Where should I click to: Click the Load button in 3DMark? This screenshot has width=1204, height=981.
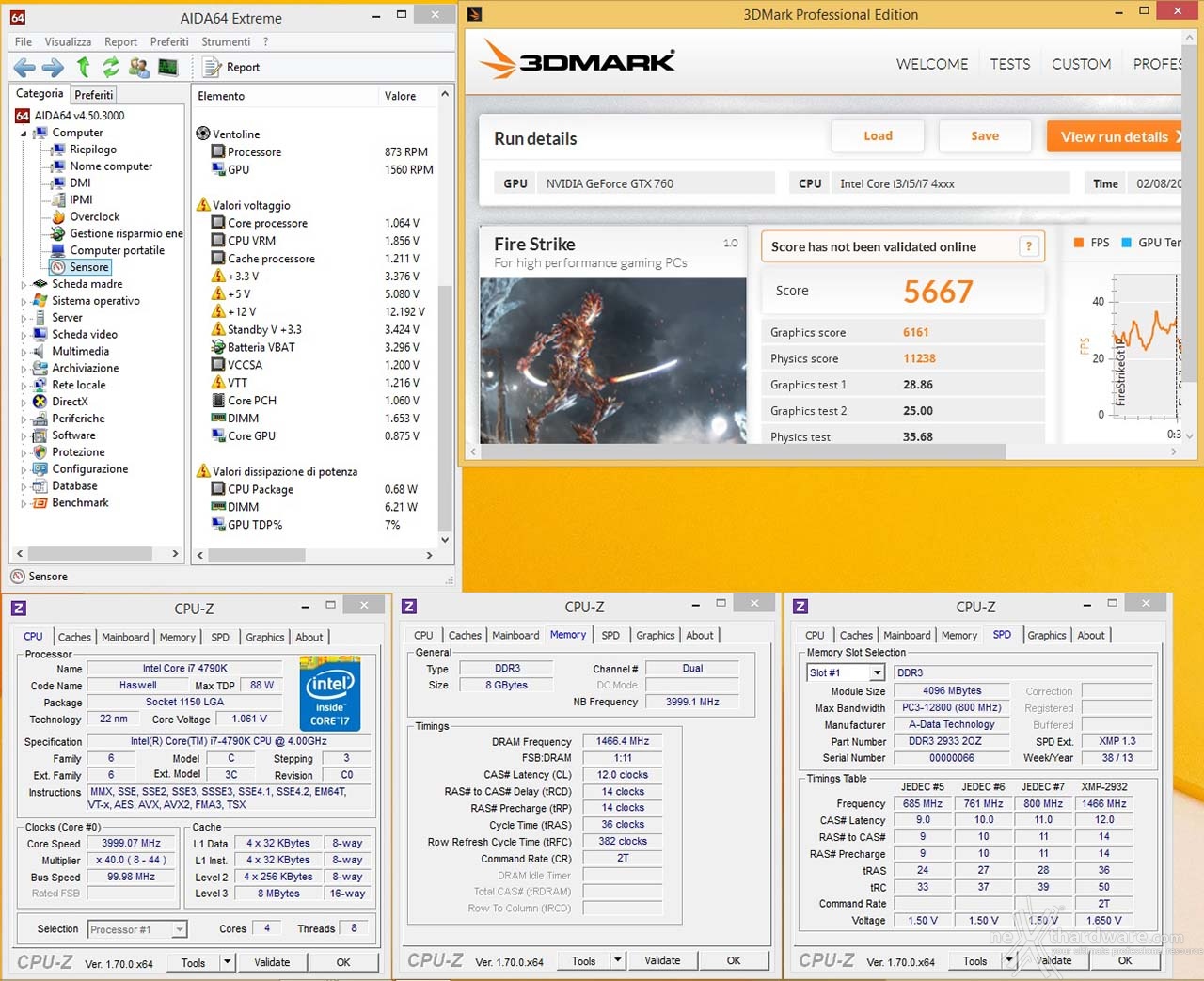tap(878, 136)
